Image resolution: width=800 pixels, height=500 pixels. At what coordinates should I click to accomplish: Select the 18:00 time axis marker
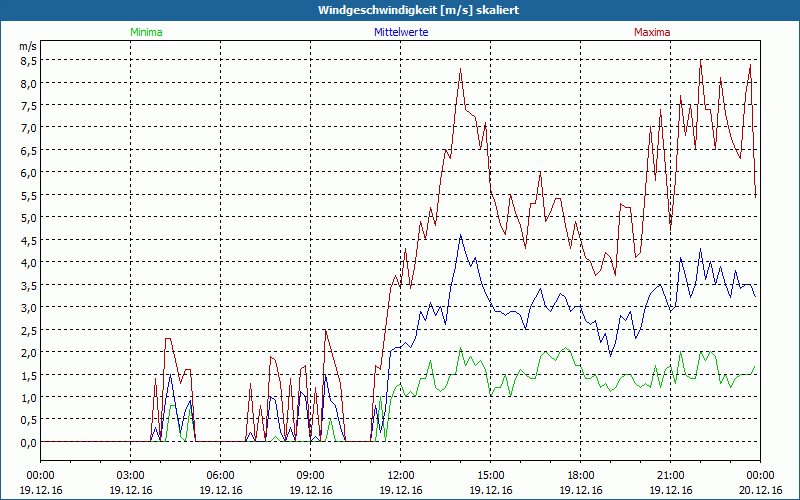coord(580,475)
